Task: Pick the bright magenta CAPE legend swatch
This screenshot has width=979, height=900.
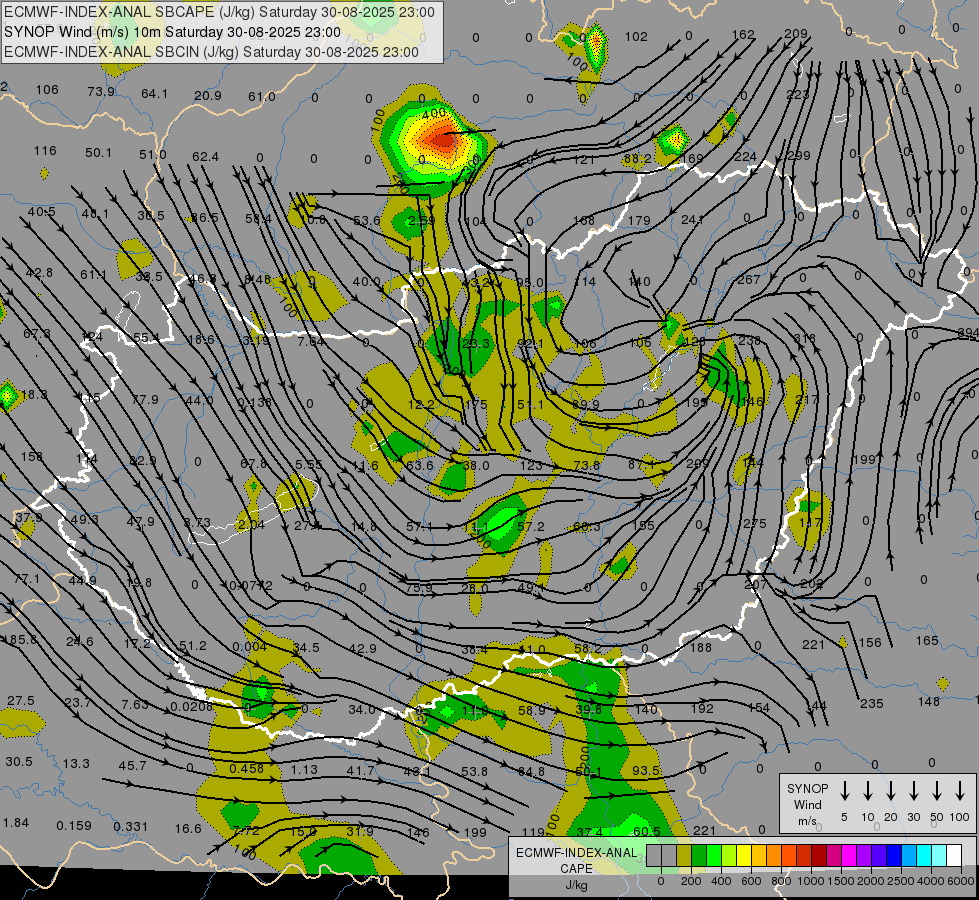Action: (x=849, y=856)
